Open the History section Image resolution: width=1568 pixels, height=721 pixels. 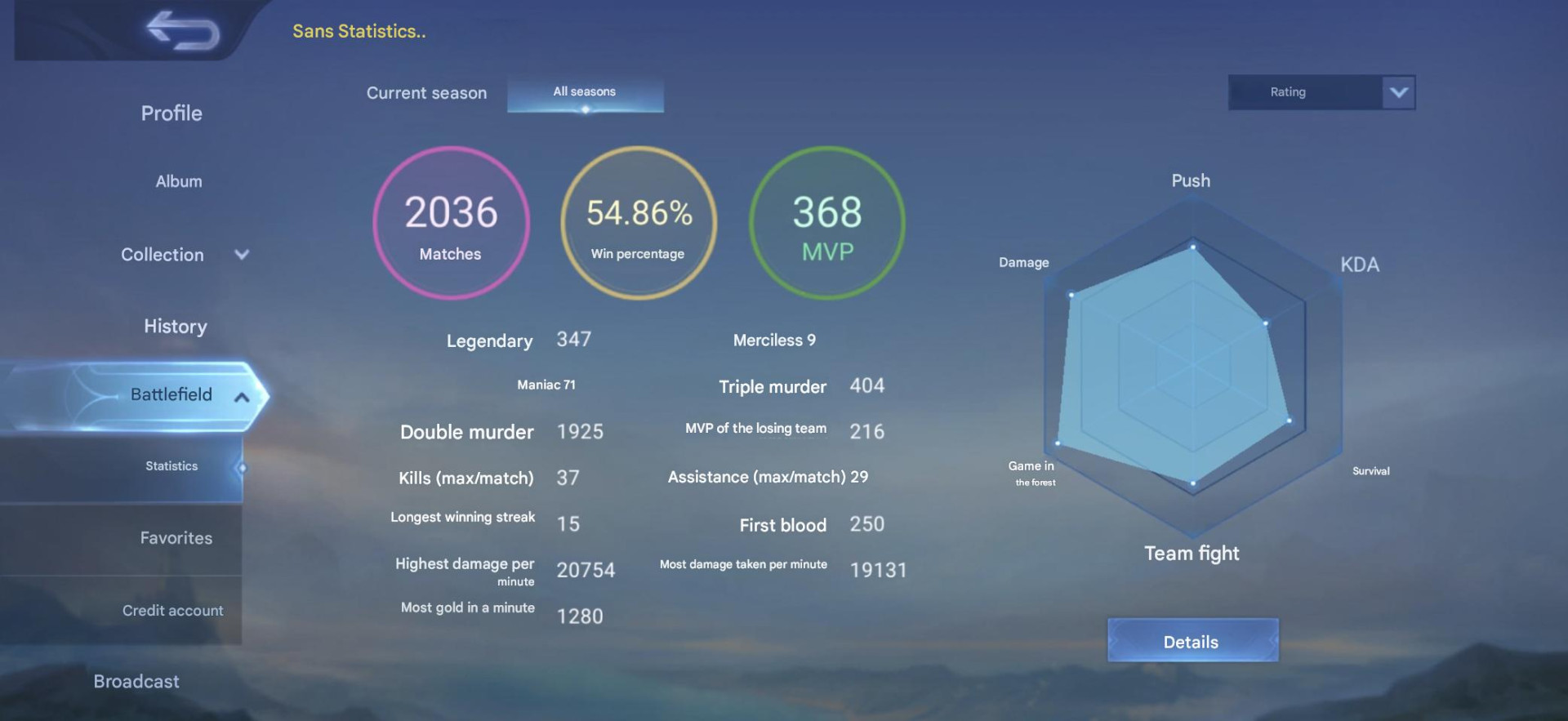(x=176, y=327)
